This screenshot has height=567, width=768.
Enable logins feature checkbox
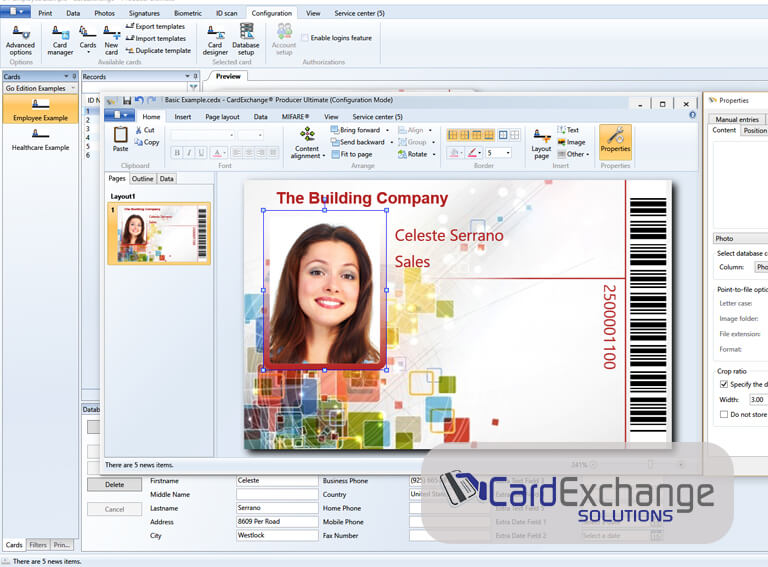[305, 38]
